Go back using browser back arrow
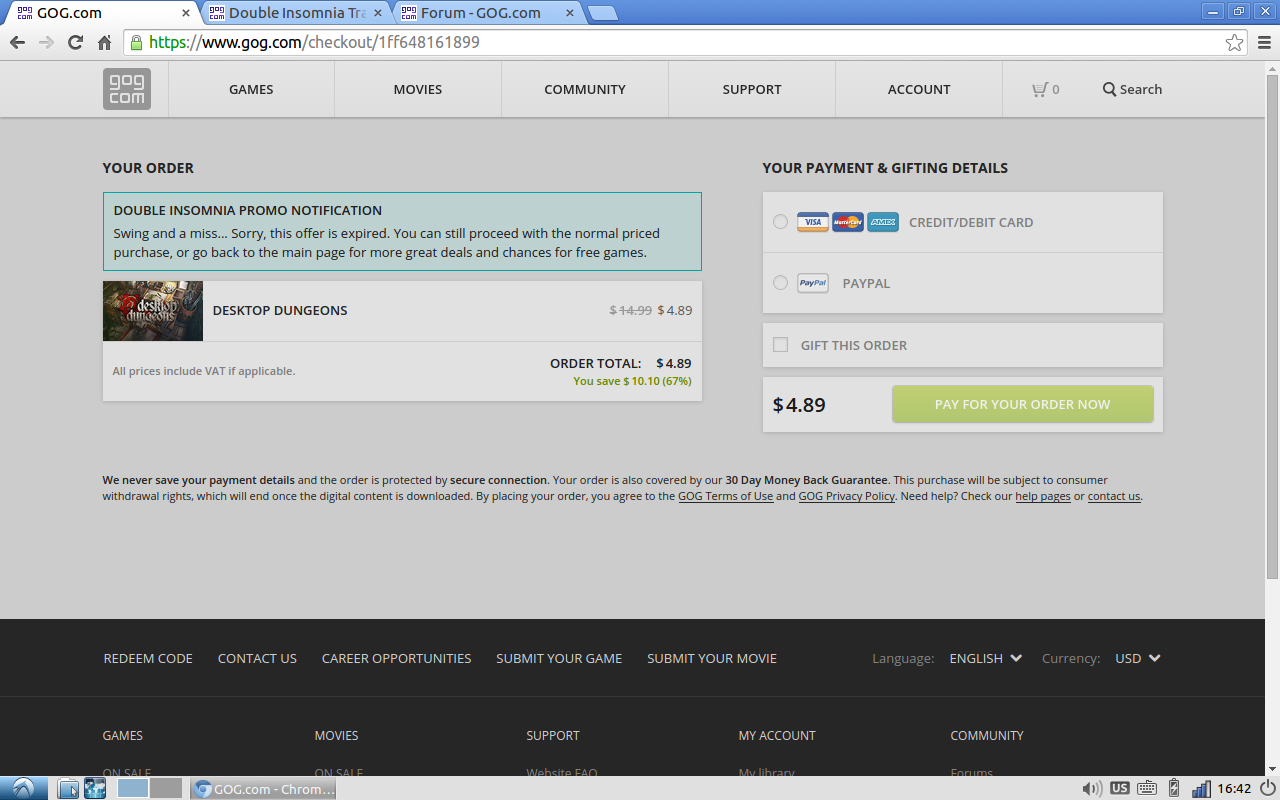Viewport: 1280px width, 800px height. point(17,42)
